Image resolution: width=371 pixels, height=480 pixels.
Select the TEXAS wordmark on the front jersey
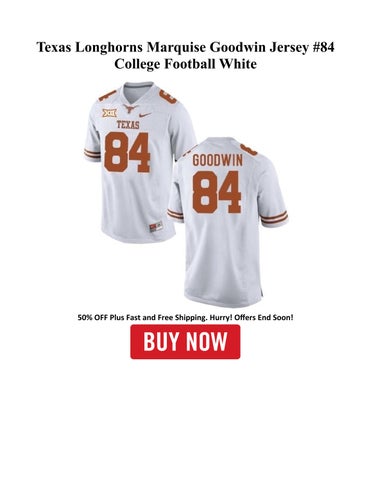(128, 125)
